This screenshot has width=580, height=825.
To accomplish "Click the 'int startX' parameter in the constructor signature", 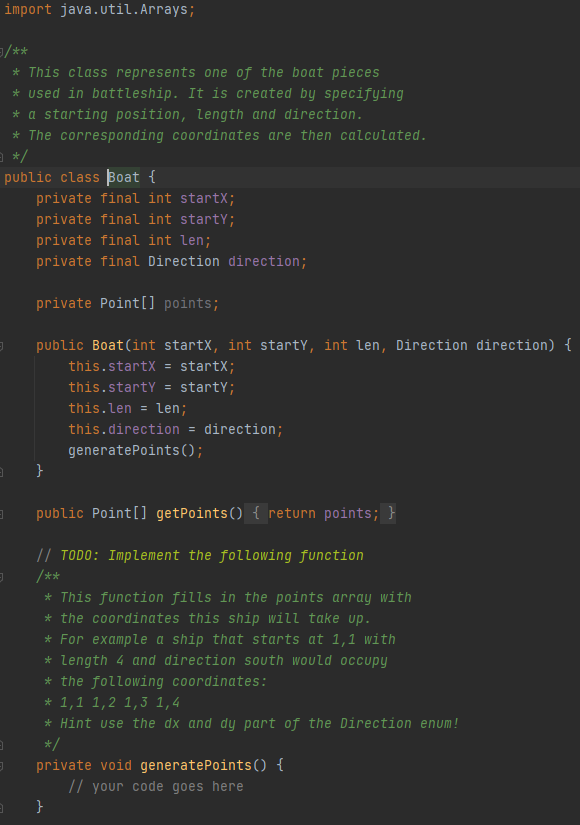I will point(172,345).
